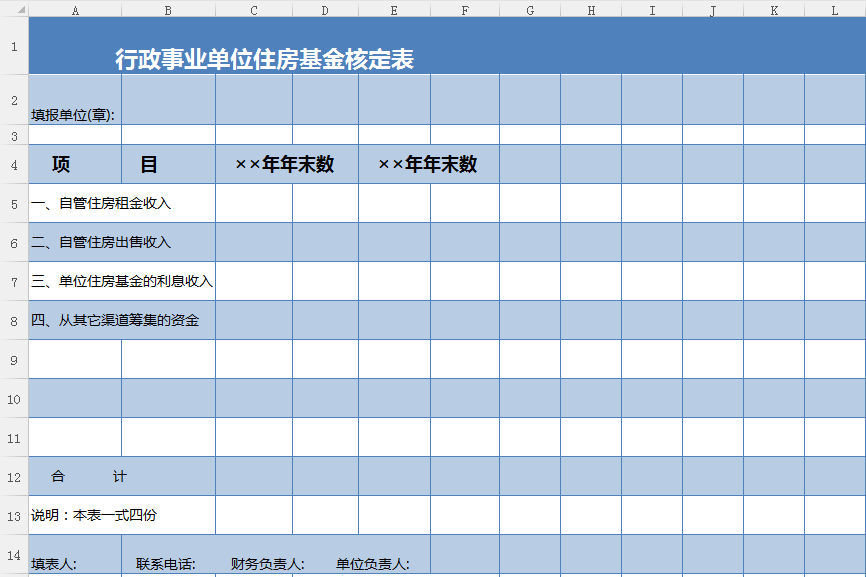Select column D by its header
The image size is (866, 577).
tap(325, 9)
